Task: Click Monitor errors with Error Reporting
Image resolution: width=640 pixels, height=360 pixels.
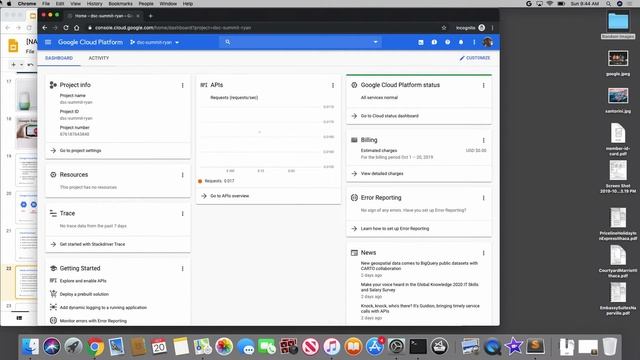Action: (93, 321)
